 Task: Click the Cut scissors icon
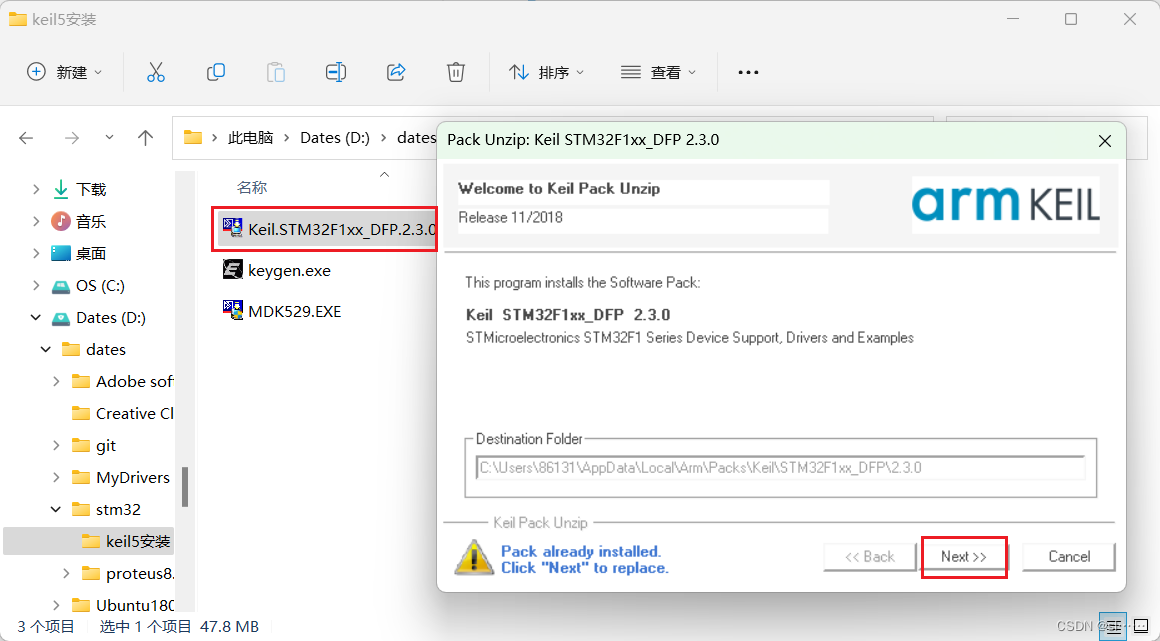155,72
